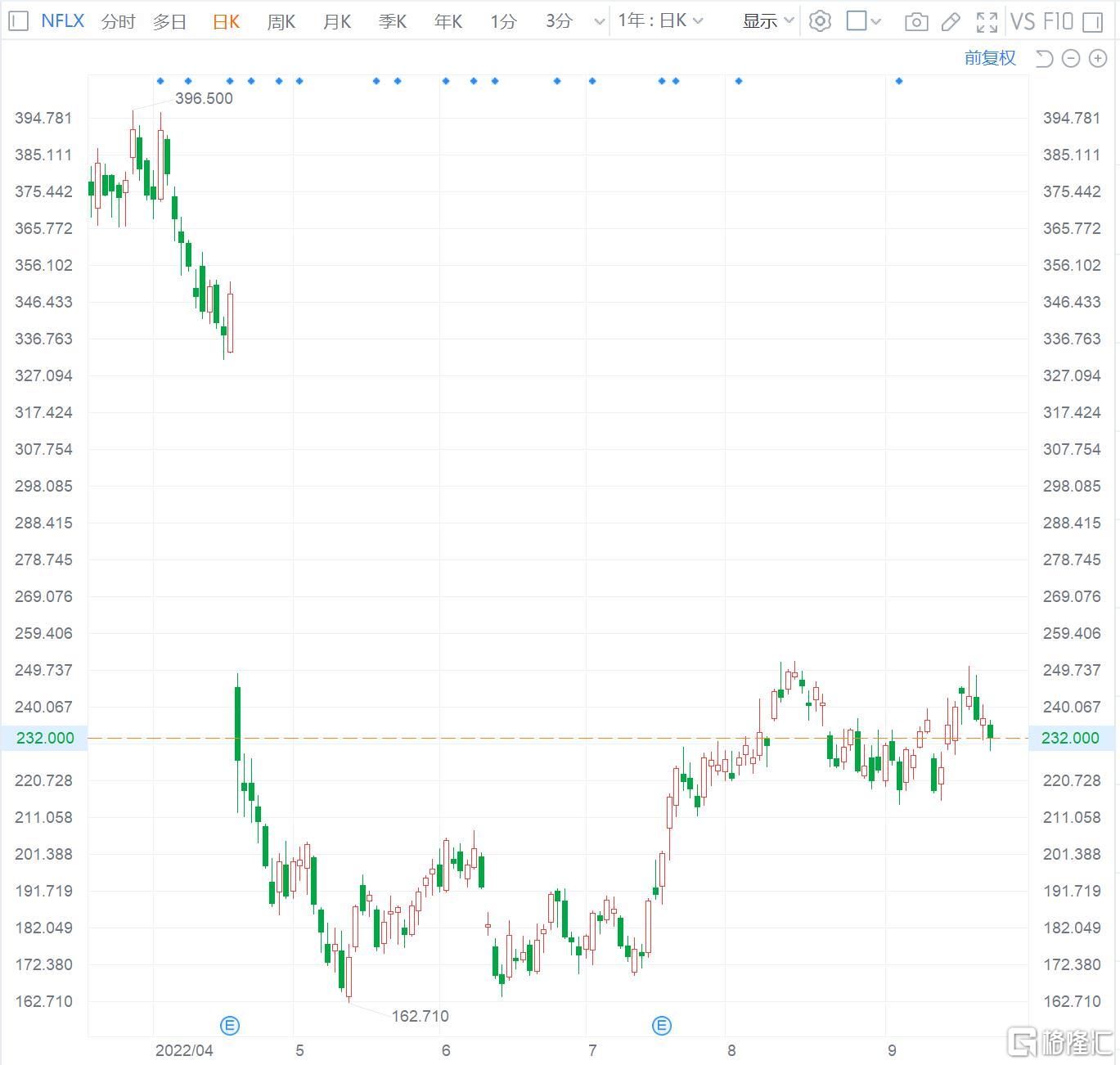Toggle the right side panel icon
The image size is (1120, 1065).
[1093, 22]
